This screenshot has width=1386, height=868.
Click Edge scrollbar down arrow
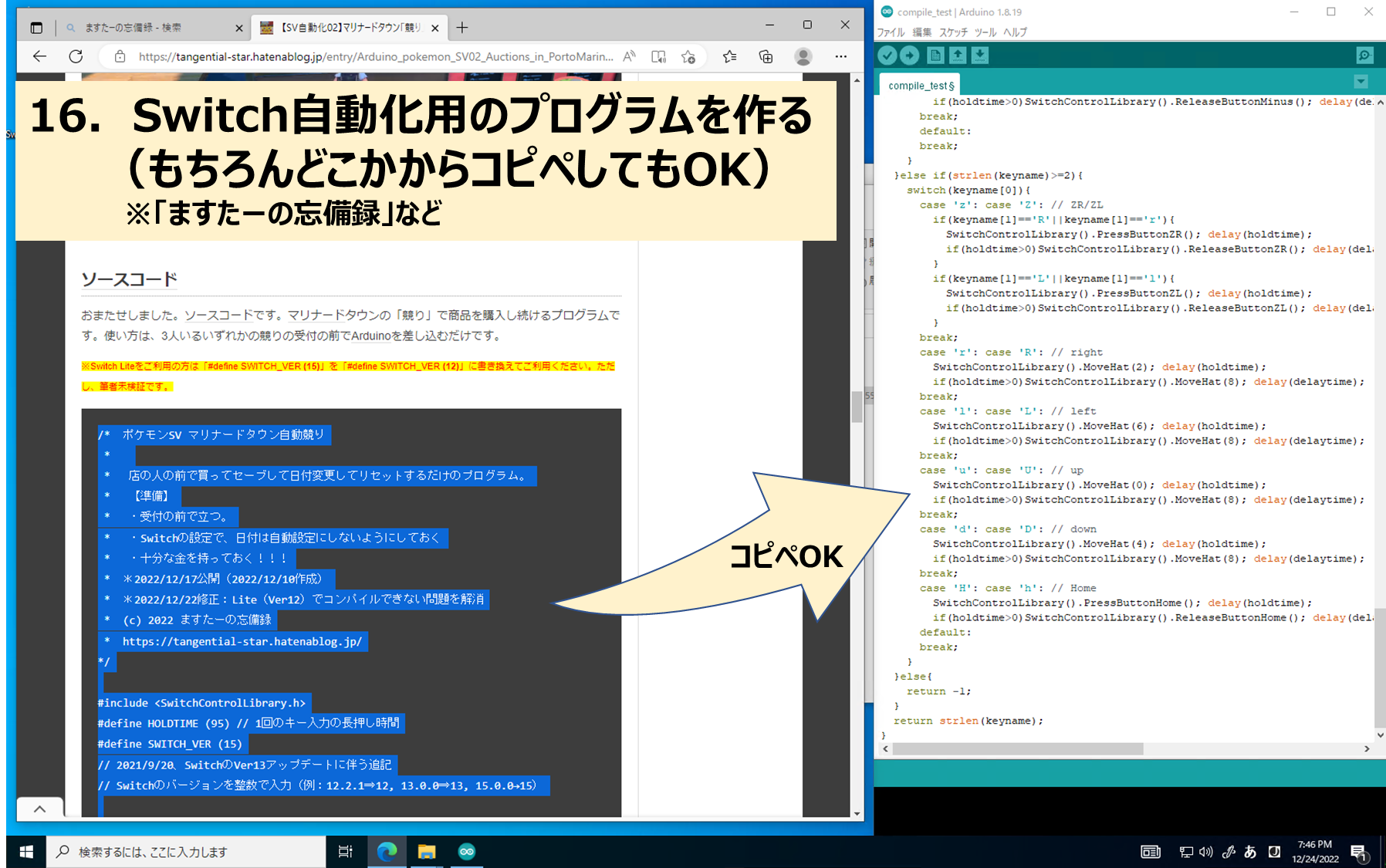857,813
